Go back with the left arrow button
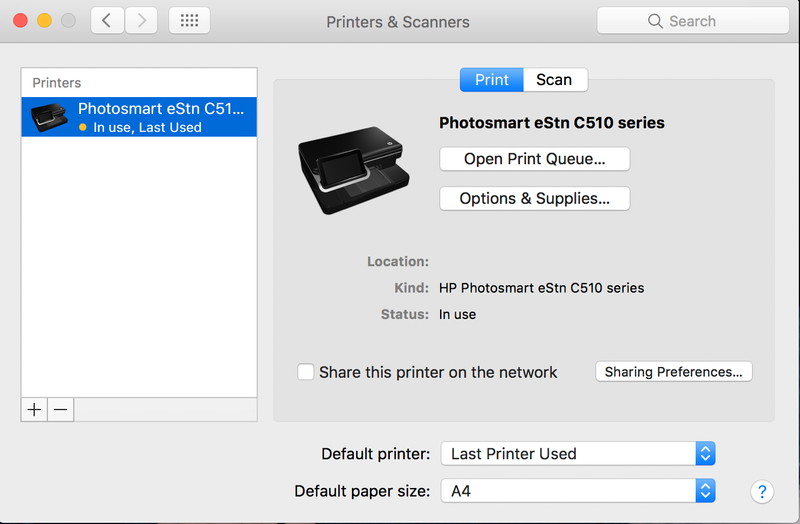Screen dimensions: 800x524 point(107,20)
